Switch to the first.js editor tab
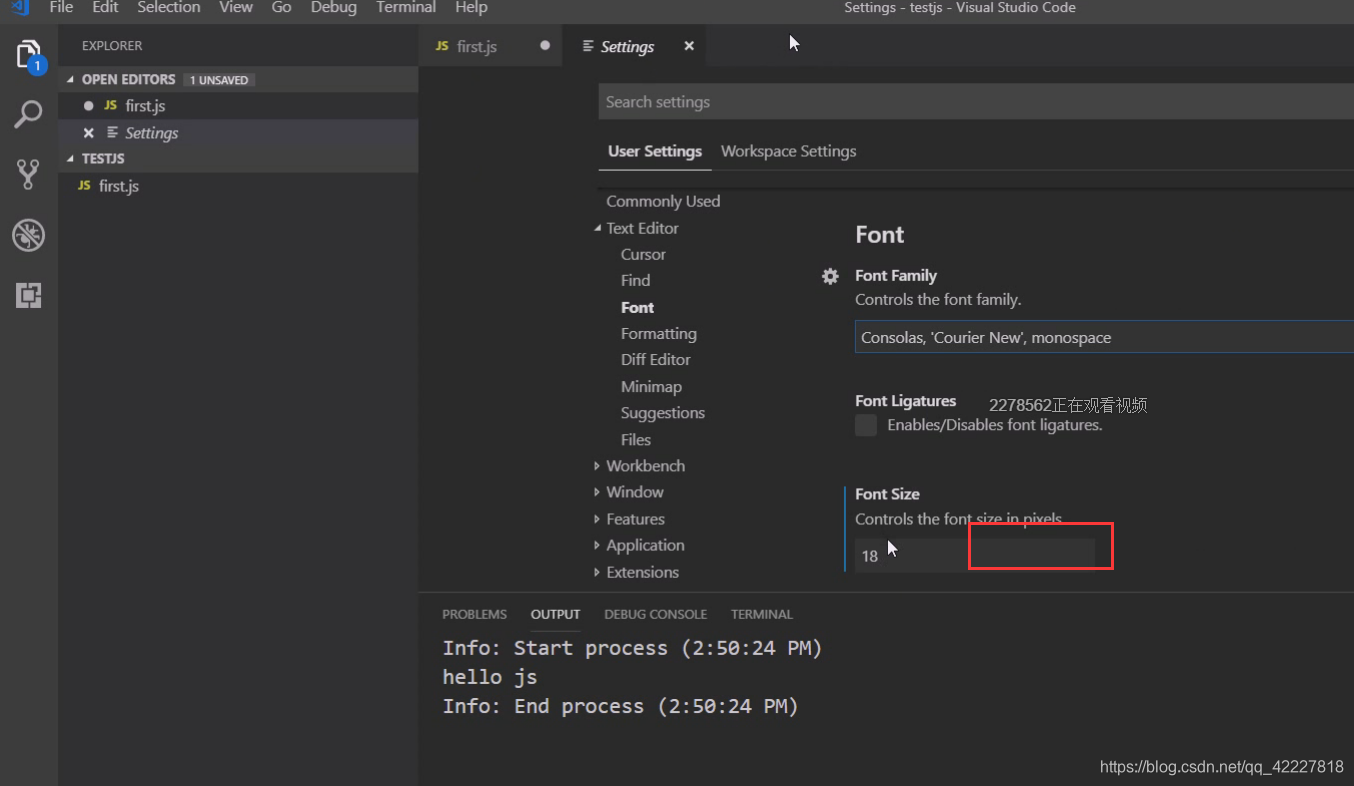Image resolution: width=1354 pixels, height=786 pixels. pos(490,46)
